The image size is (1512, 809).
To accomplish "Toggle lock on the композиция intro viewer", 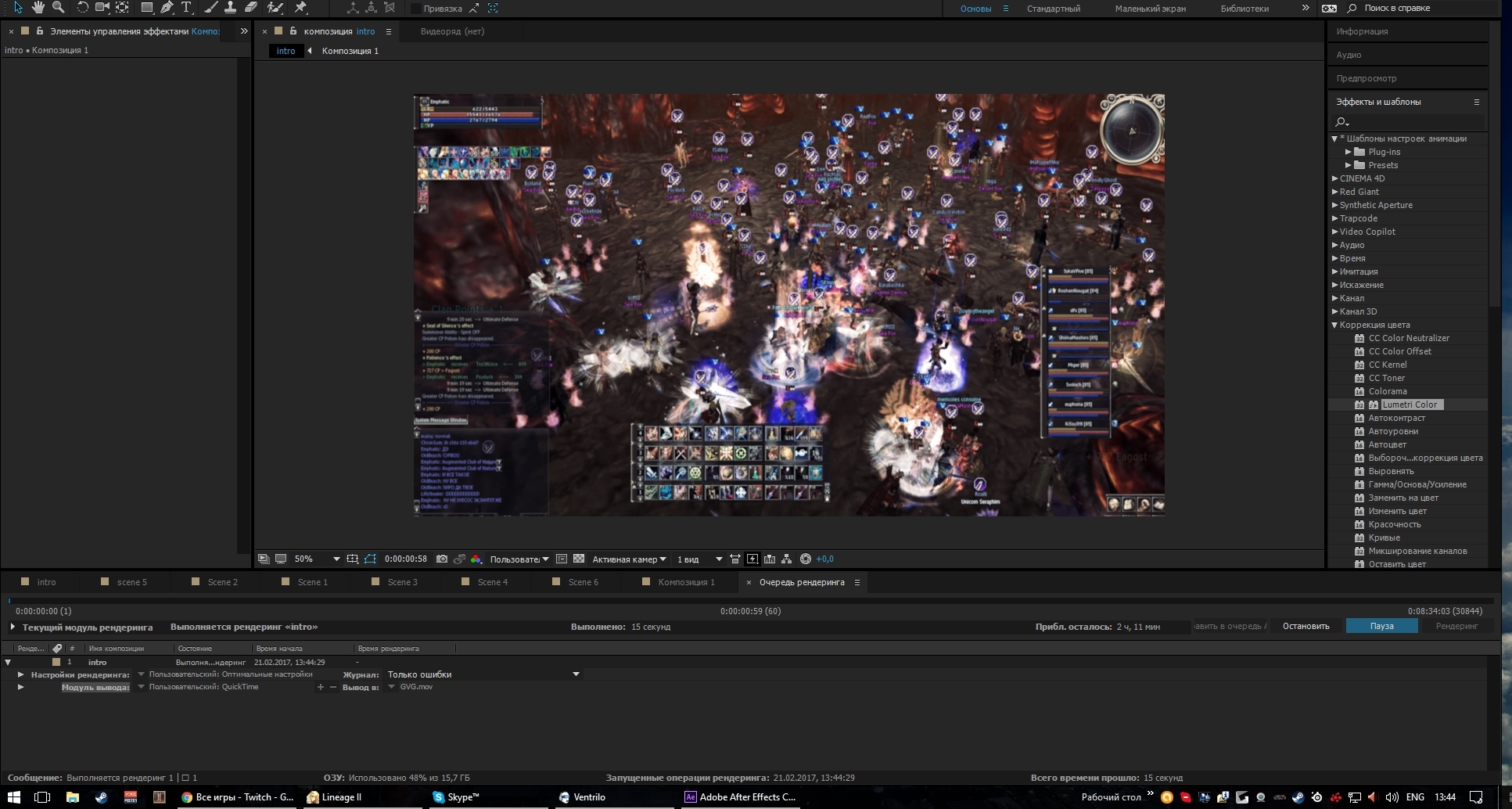I will pos(293,31).
